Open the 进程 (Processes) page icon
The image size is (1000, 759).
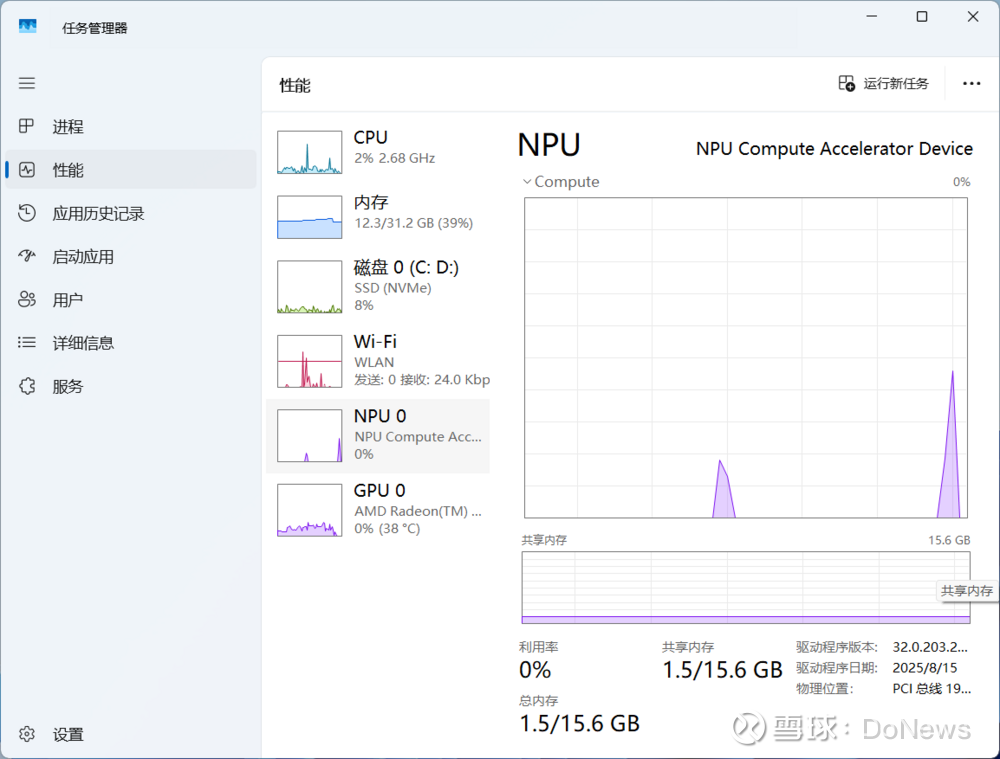27,127
